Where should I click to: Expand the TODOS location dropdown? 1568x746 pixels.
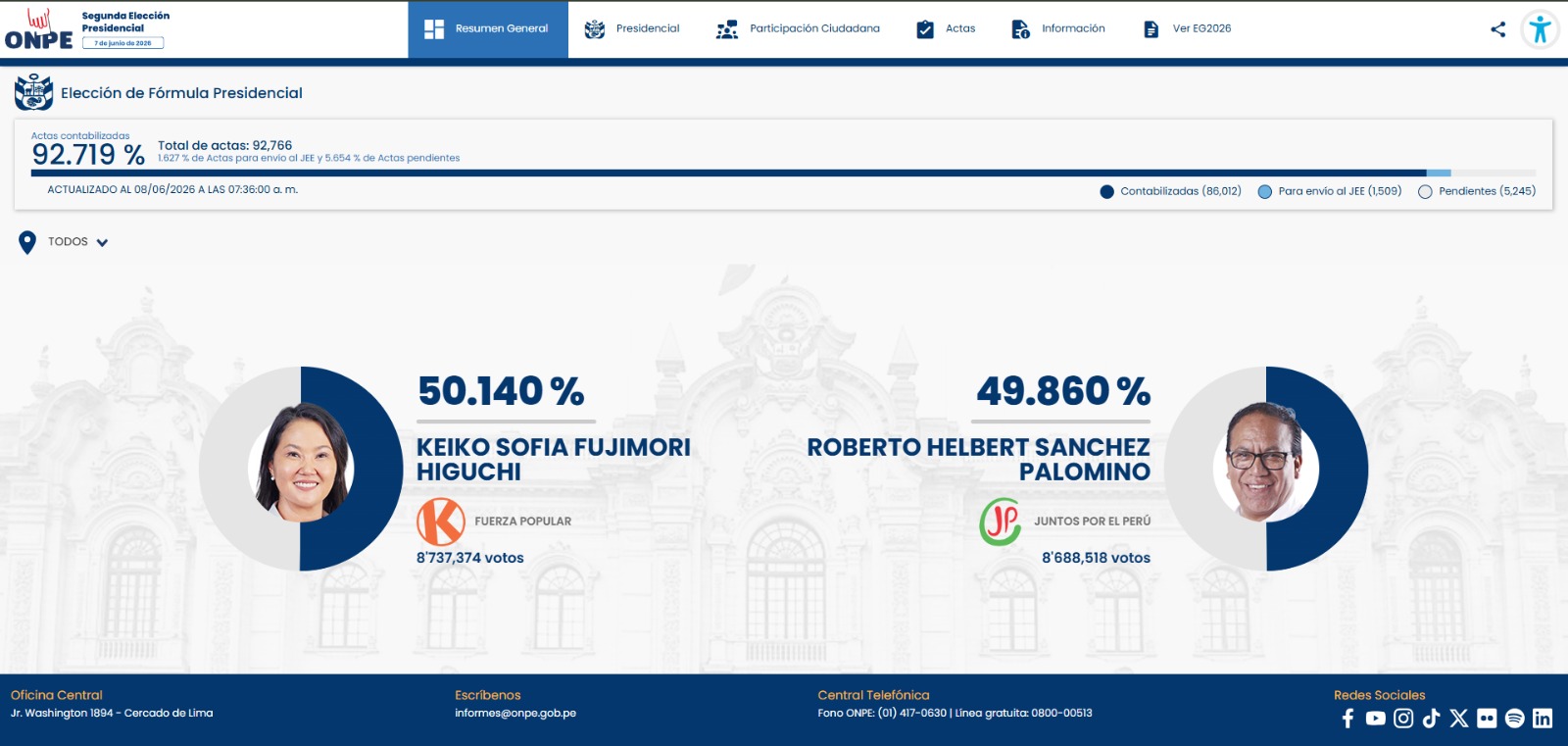click(x=77, y=242)
